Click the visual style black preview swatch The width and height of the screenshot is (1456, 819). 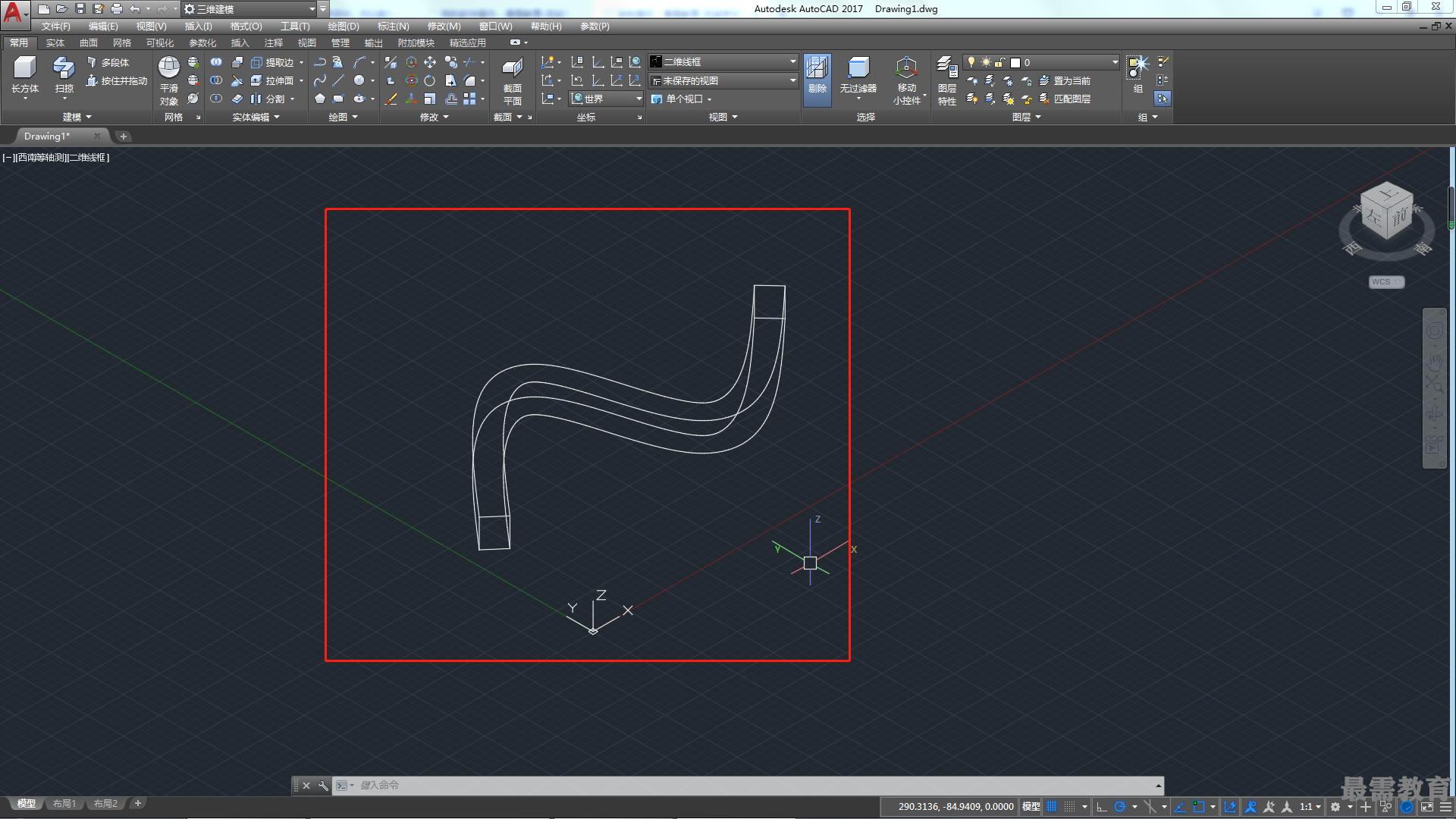tap(656, 62)
